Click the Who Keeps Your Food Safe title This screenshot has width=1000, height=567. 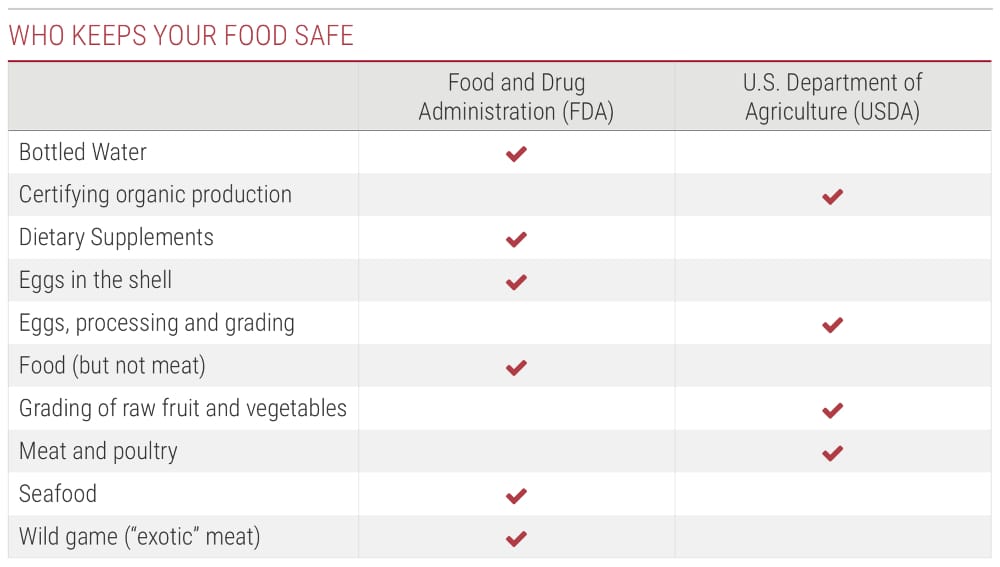tap(181, 37)
